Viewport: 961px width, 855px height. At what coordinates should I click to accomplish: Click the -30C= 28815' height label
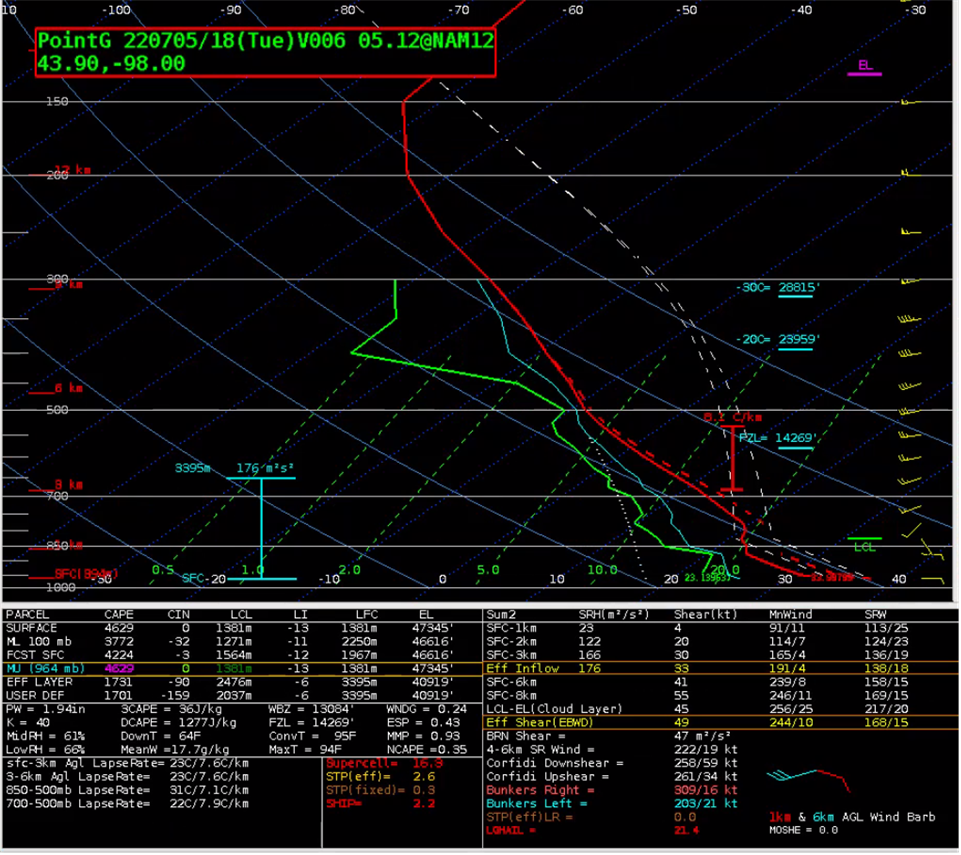(778, 287)
